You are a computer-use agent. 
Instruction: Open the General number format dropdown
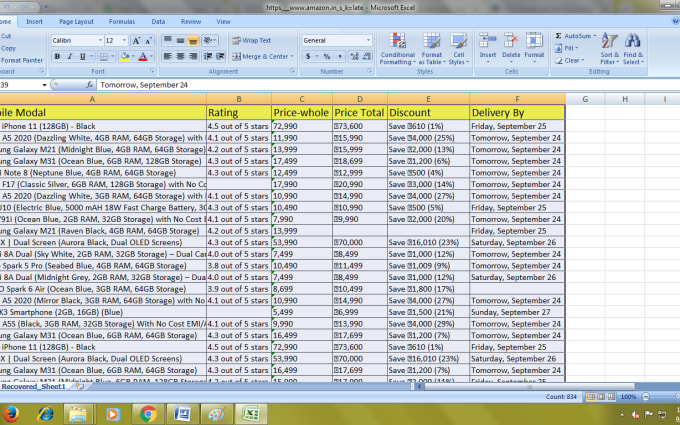tap(368, 40)
